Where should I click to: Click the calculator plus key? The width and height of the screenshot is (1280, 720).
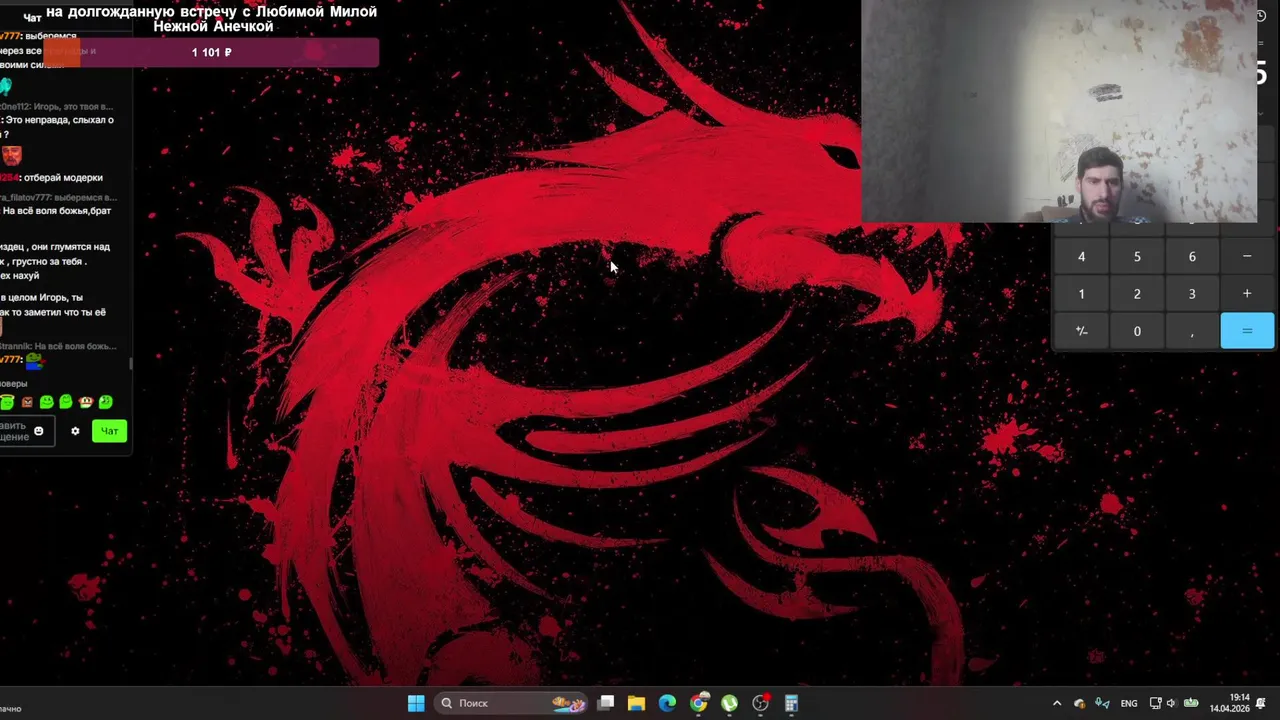[x=1247, y=294]
